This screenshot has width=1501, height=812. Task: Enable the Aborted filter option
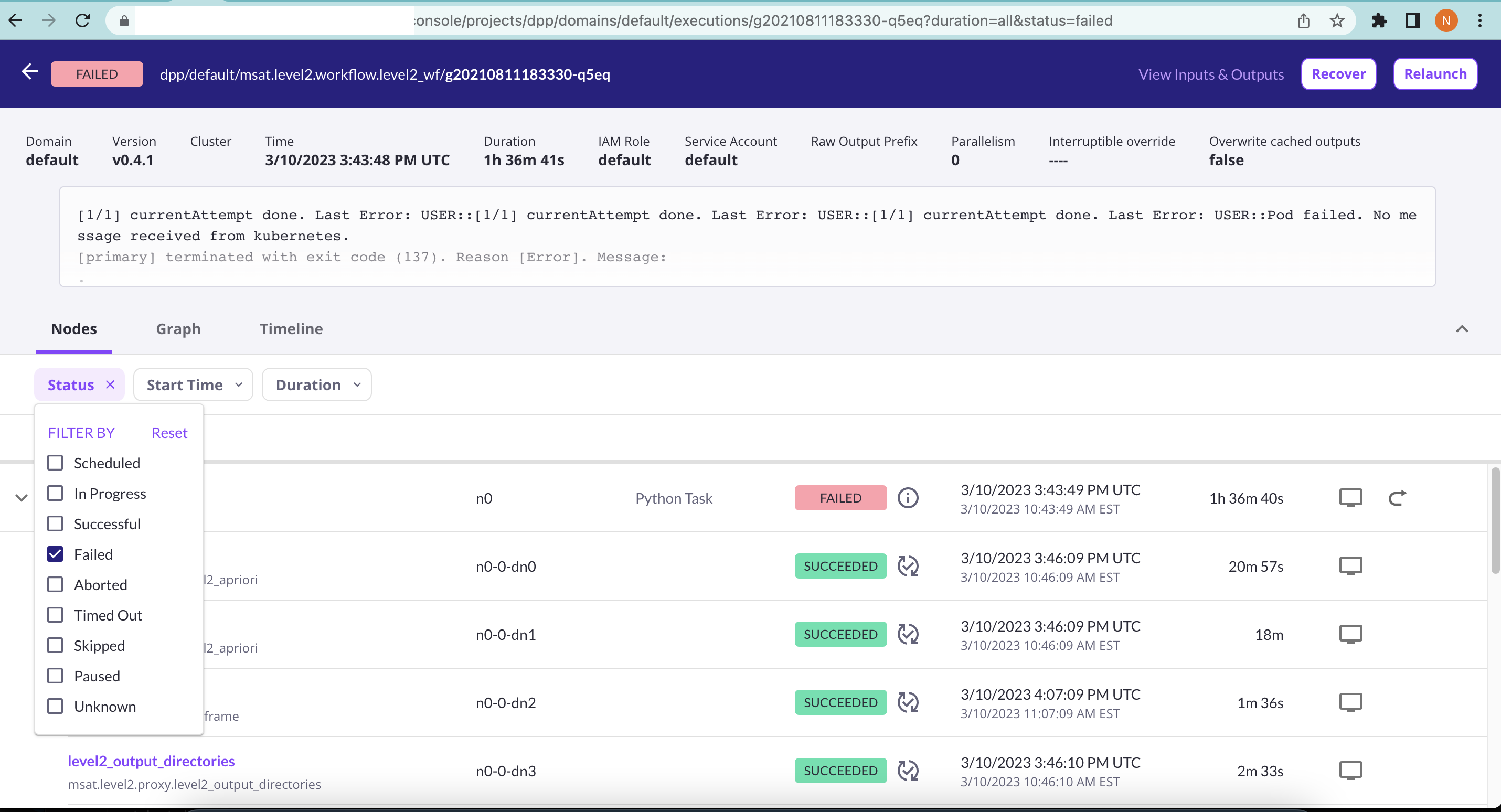click(56, 584)
